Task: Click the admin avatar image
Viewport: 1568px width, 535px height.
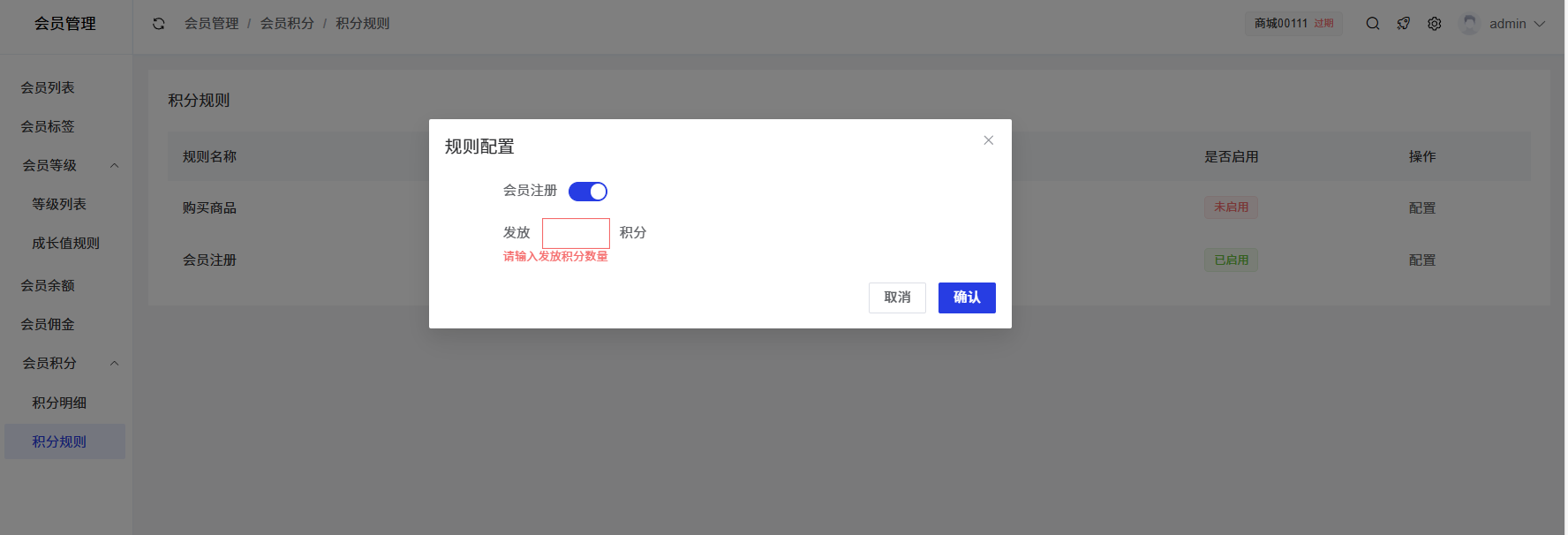Action: pos(1469,24)
